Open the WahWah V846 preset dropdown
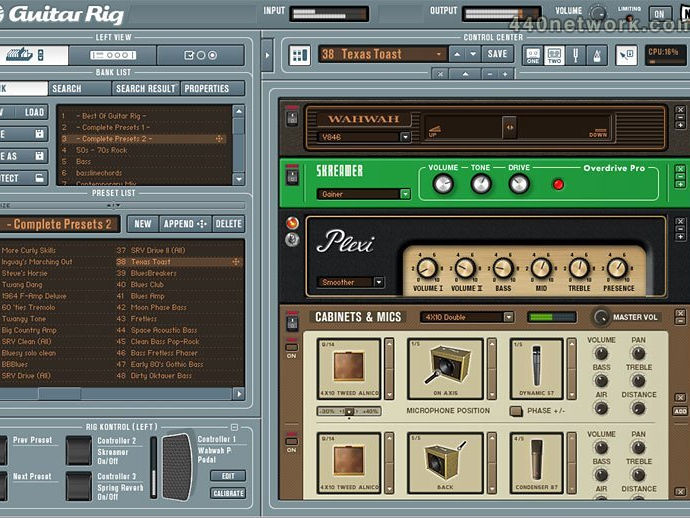The height and width of the screenshot is (518, 690). (x=405, y=137)
